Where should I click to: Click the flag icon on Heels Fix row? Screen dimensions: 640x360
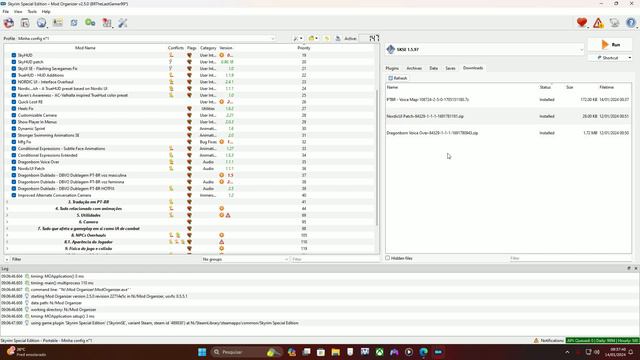189,109
